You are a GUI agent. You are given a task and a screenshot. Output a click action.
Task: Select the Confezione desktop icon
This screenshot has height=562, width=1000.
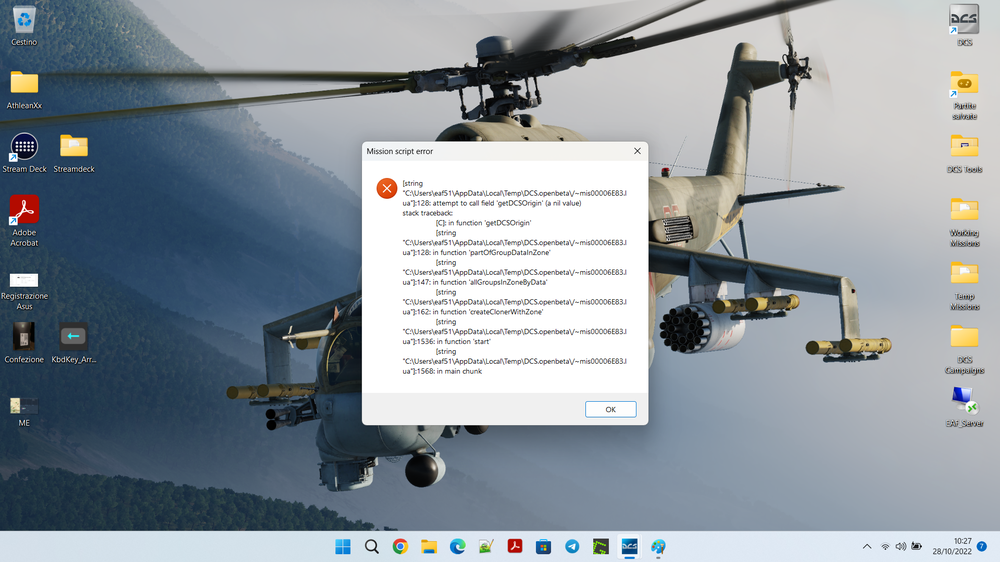point(24,343)
